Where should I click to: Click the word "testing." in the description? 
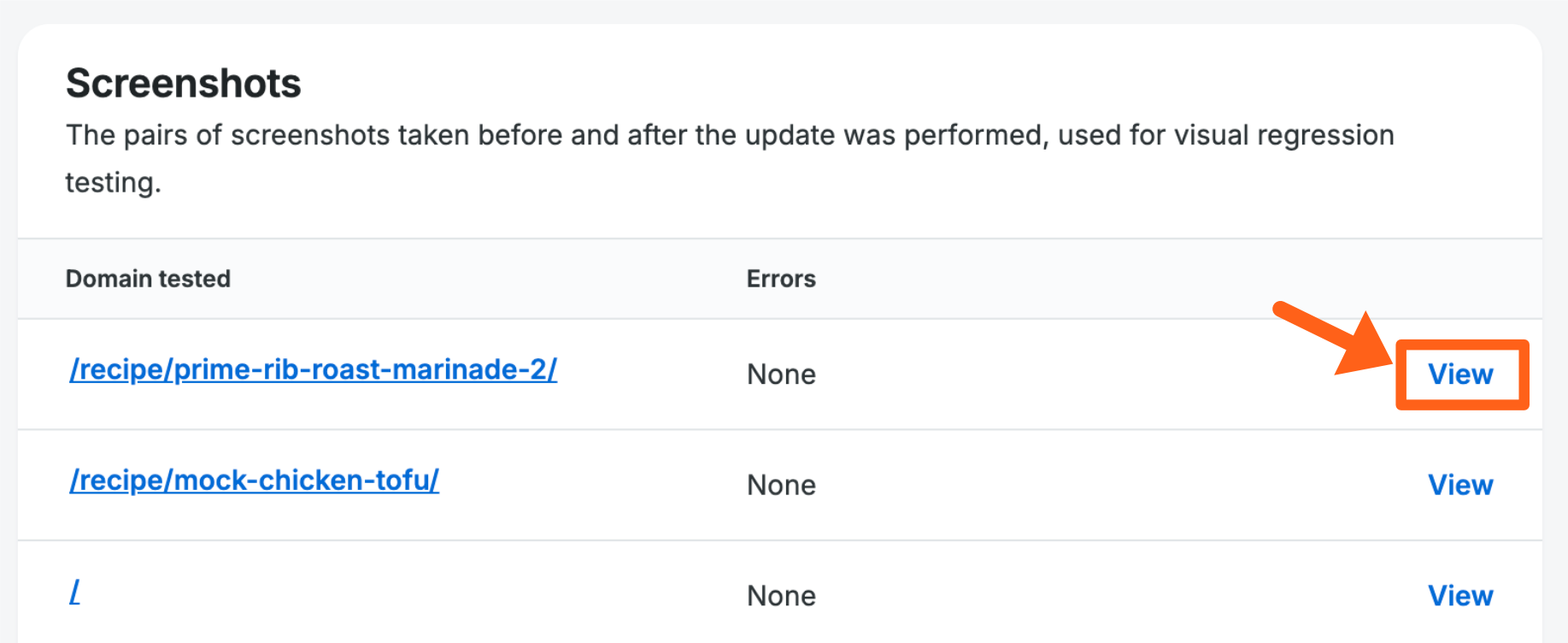point(113,183)
